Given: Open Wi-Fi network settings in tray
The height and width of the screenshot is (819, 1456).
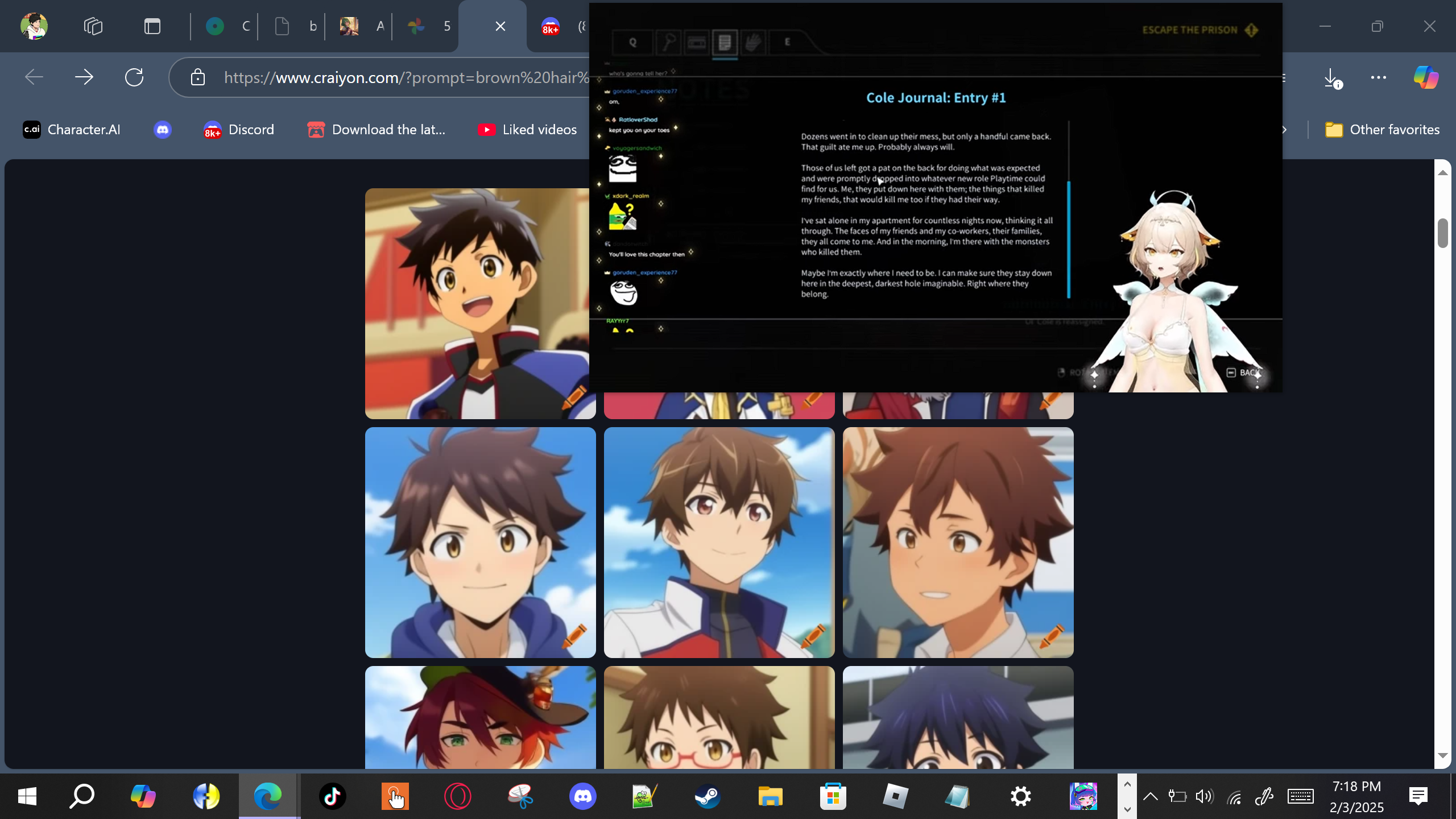Looking at the screenshot, I should [x=1234, y=797].
